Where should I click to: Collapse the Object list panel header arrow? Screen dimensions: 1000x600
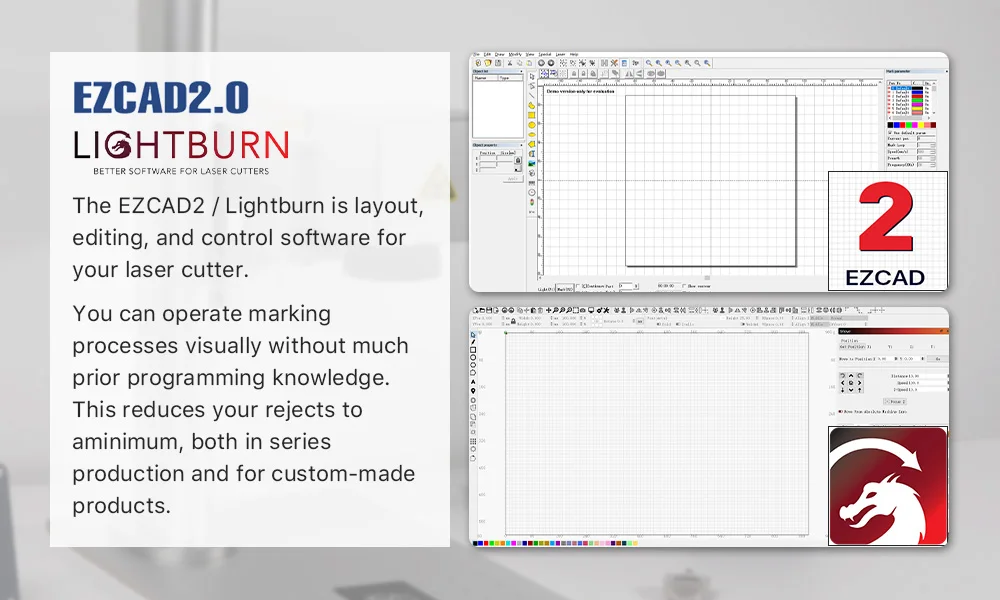coord(521,71)
